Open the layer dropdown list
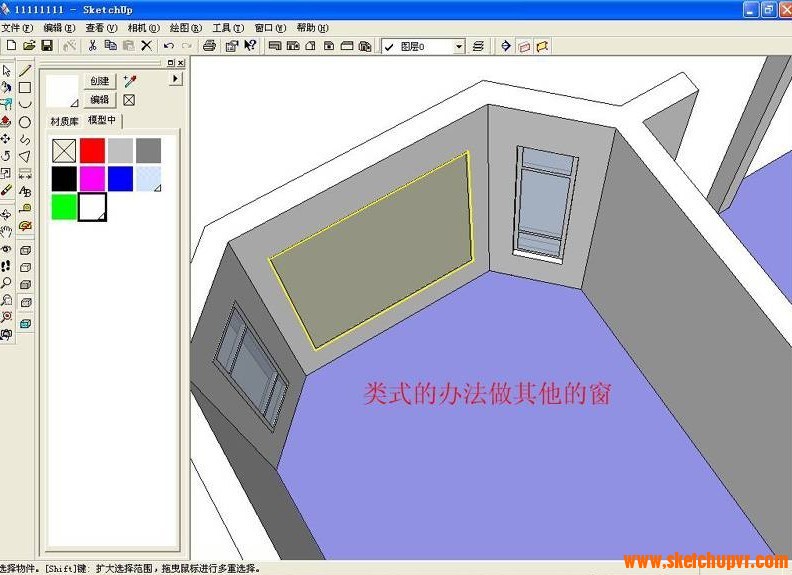 tap(459, 46)
